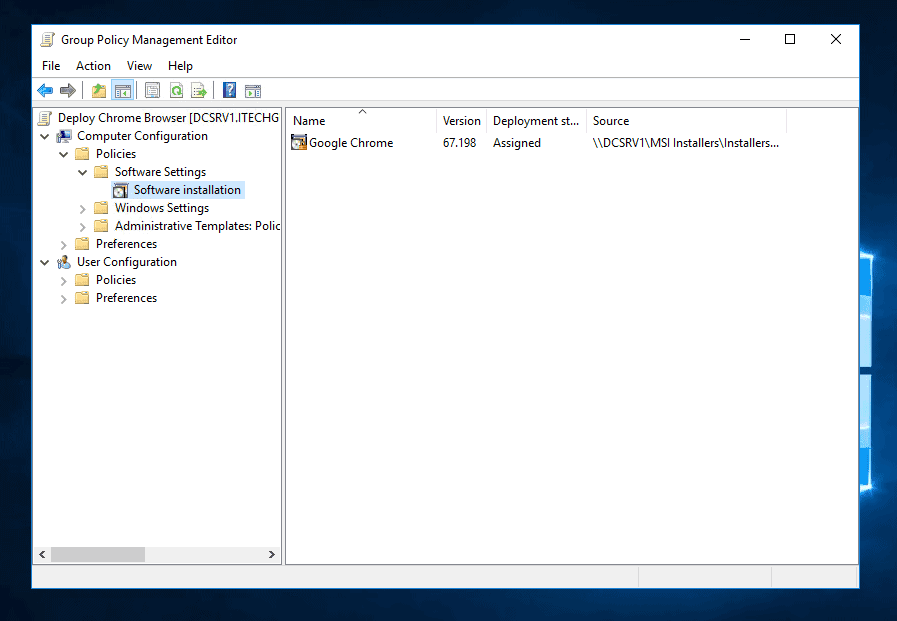Toggle the Show/Hide Console Tree icon

(x=122, y=90)
